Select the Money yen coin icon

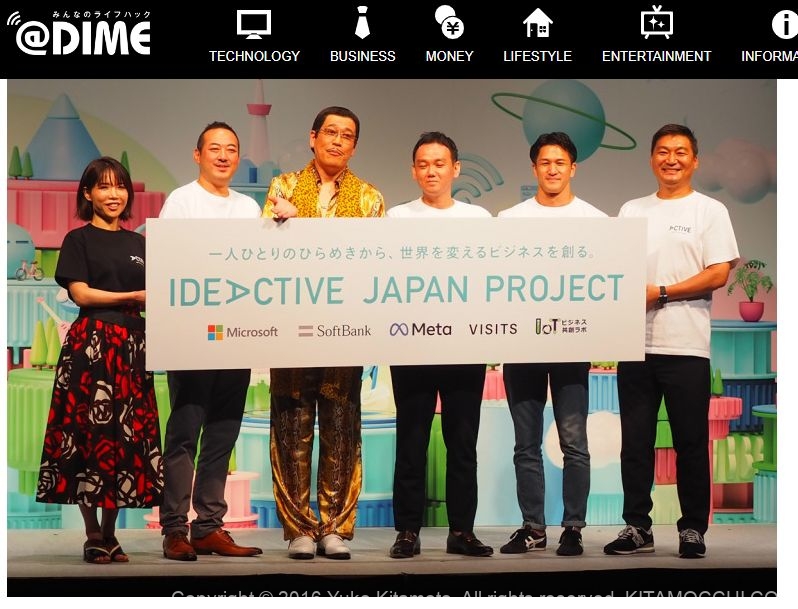449,22
